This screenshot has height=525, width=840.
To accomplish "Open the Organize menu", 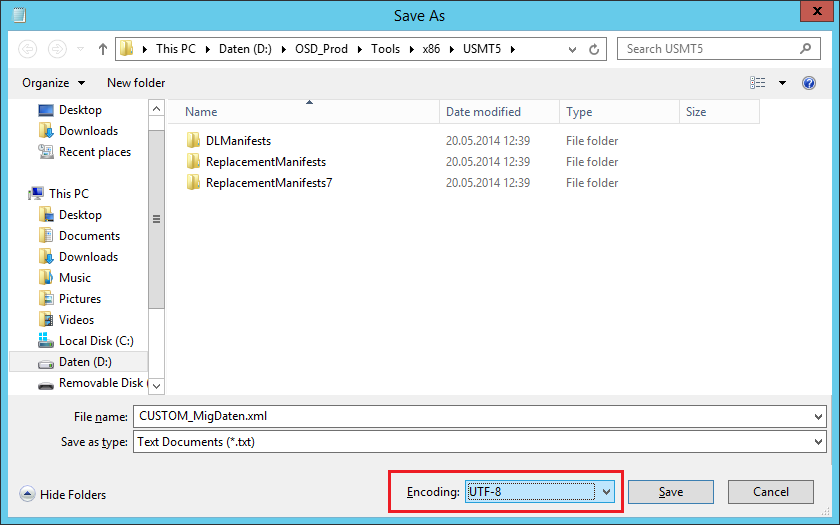I will 53,83.
